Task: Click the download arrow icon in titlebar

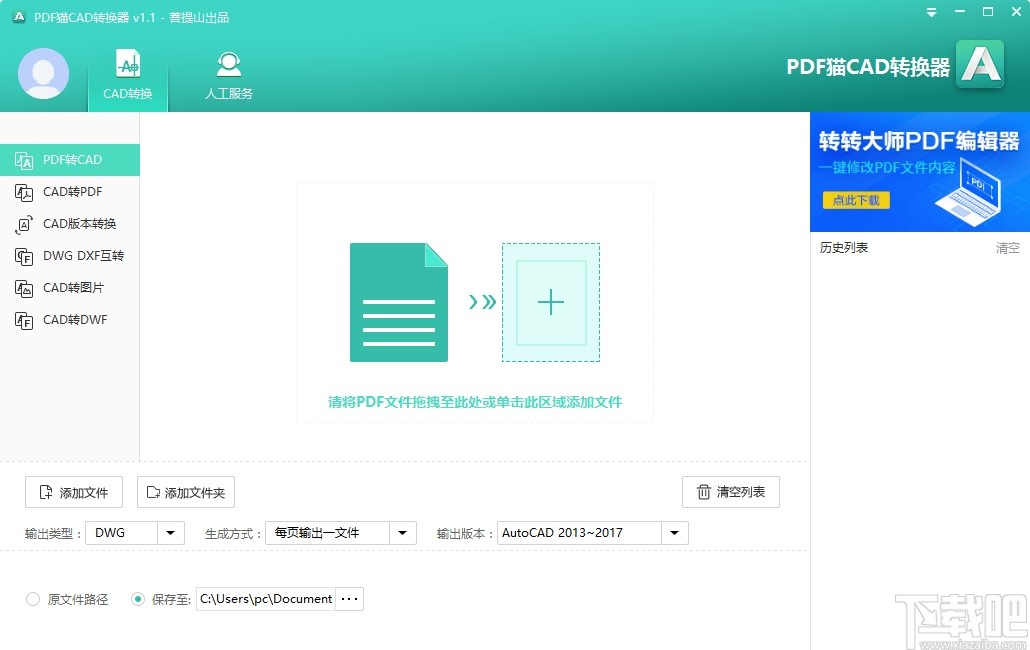Action: click(x=930, y=12)
